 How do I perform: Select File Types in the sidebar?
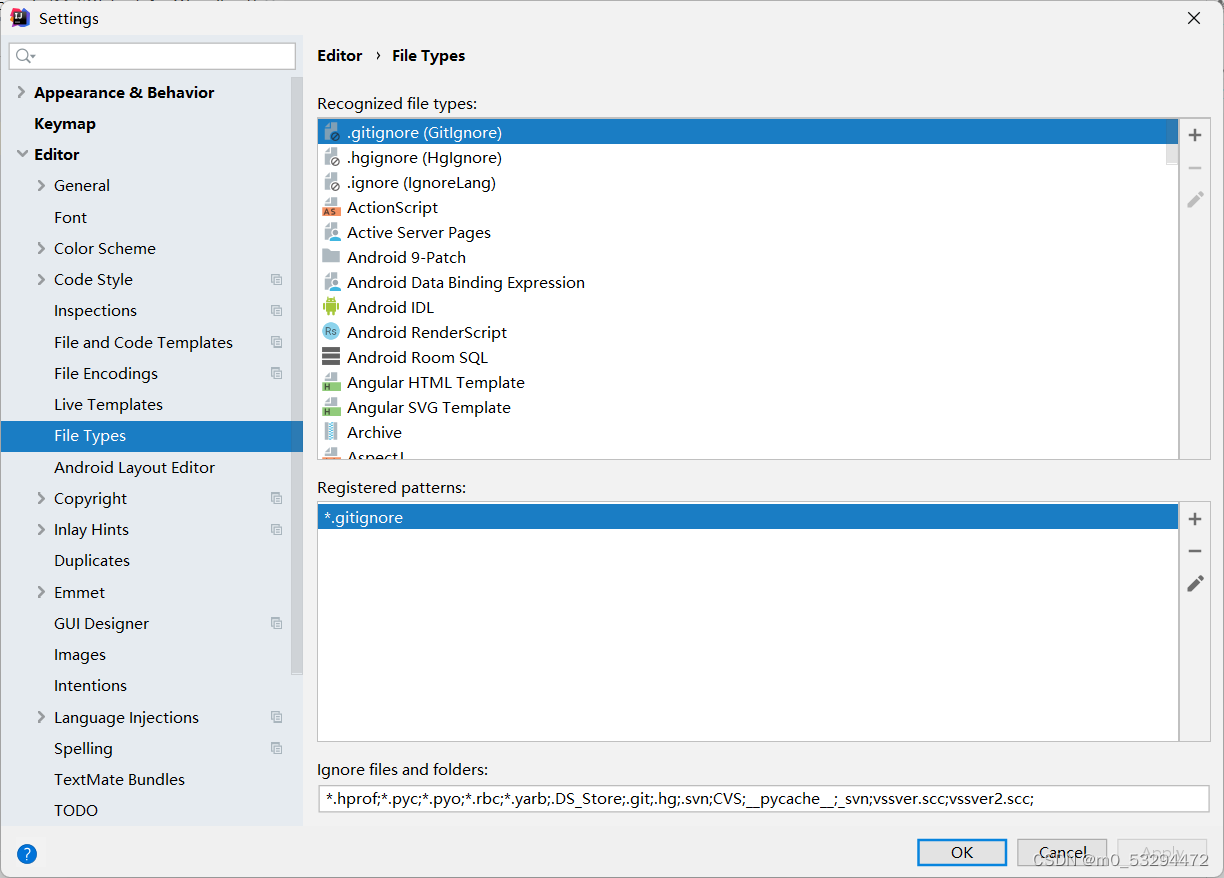[151, 436]
